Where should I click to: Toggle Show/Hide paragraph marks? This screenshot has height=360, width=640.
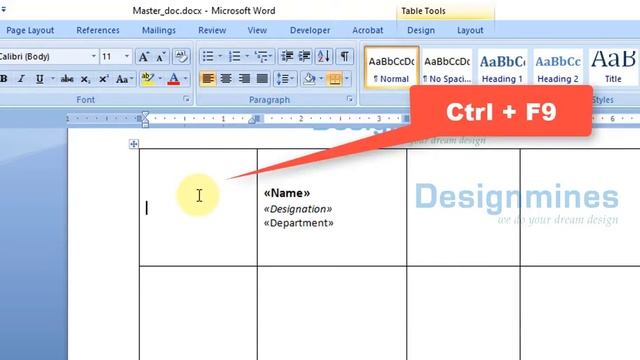point(344,56)
